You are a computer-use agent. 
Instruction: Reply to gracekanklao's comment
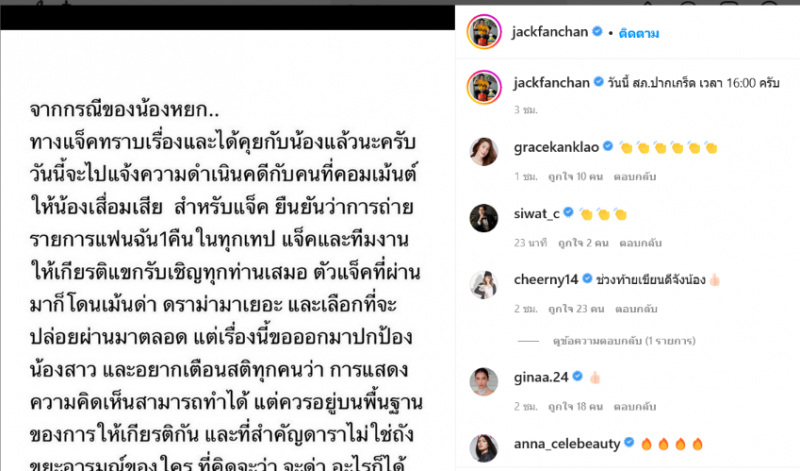[635, 177]
